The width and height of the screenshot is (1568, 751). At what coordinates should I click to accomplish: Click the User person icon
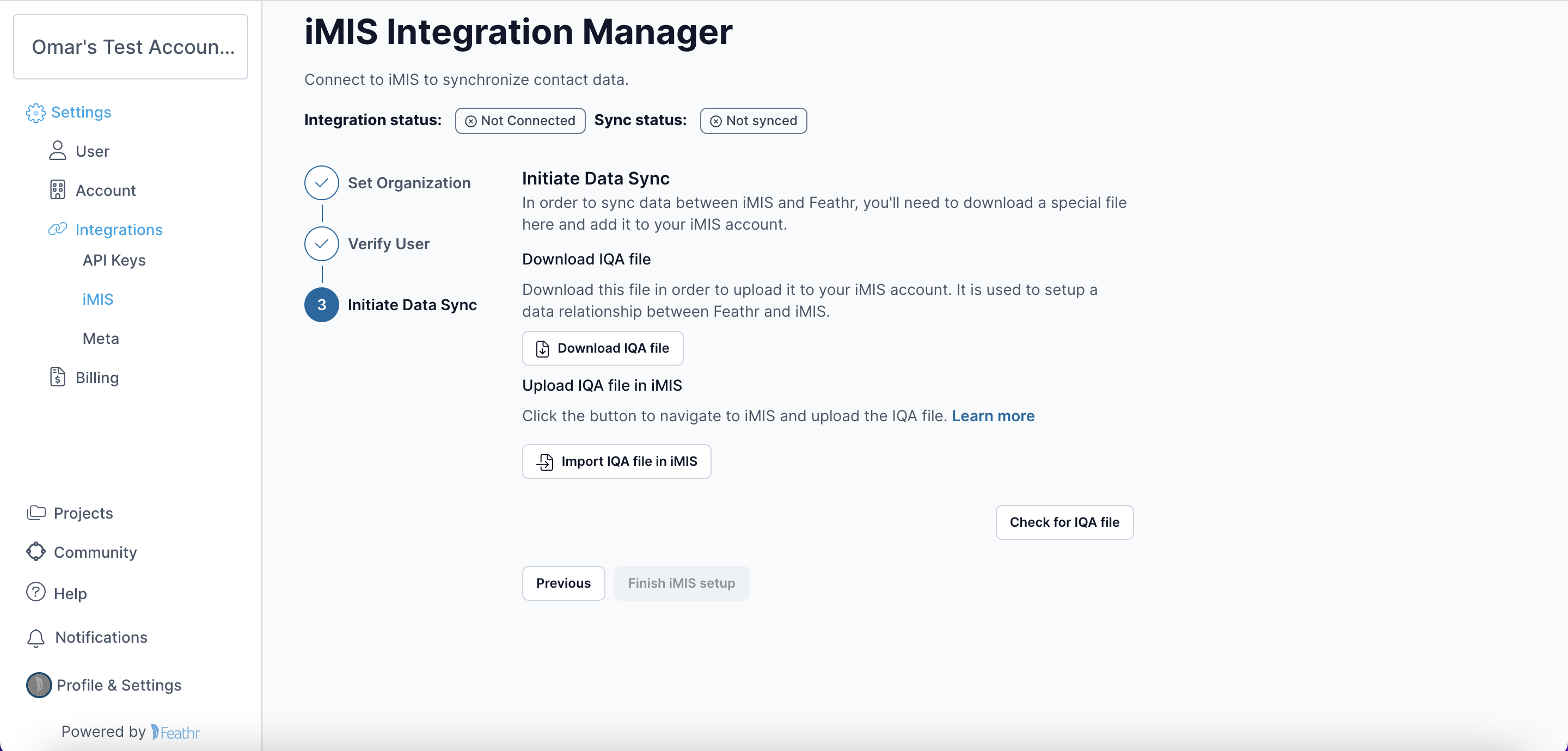58,151
